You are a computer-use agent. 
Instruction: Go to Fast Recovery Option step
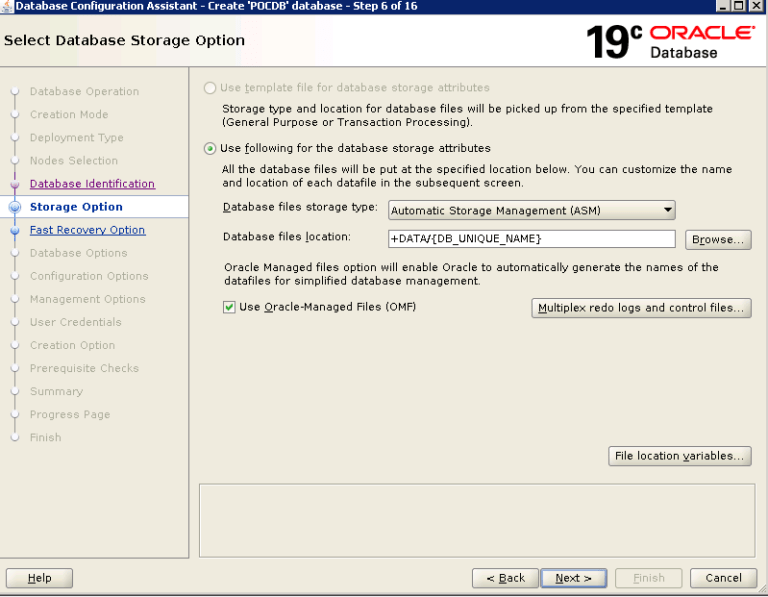point(87,230)
